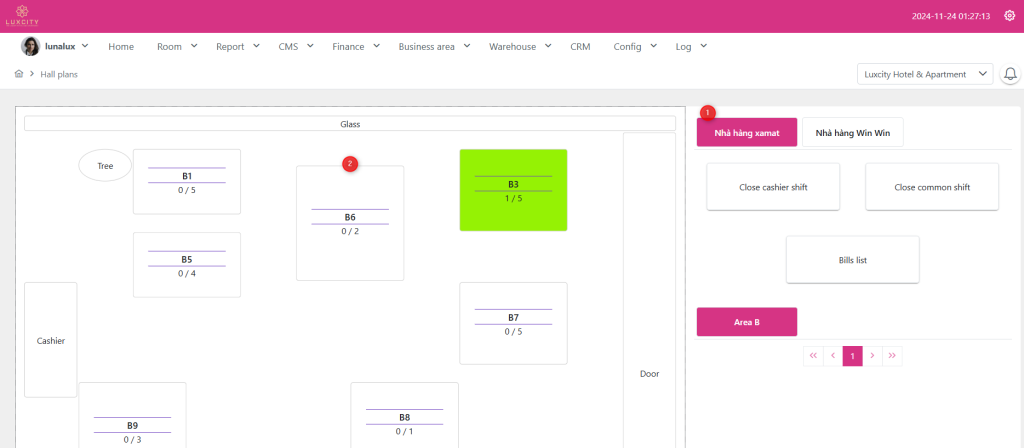Open the Bills list

pos(852,260)
